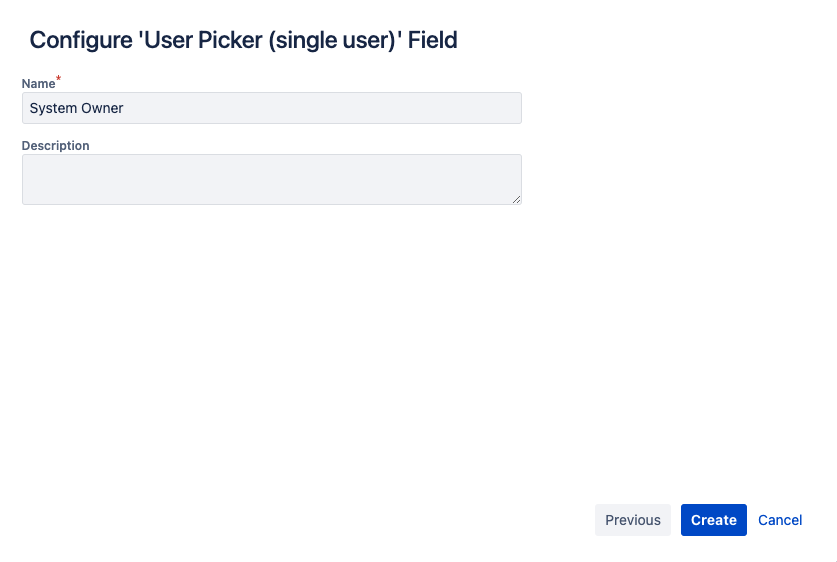The width and height of the screenshot is (837, 562).
Task: Go back with the Previous button
Action: 632,520
